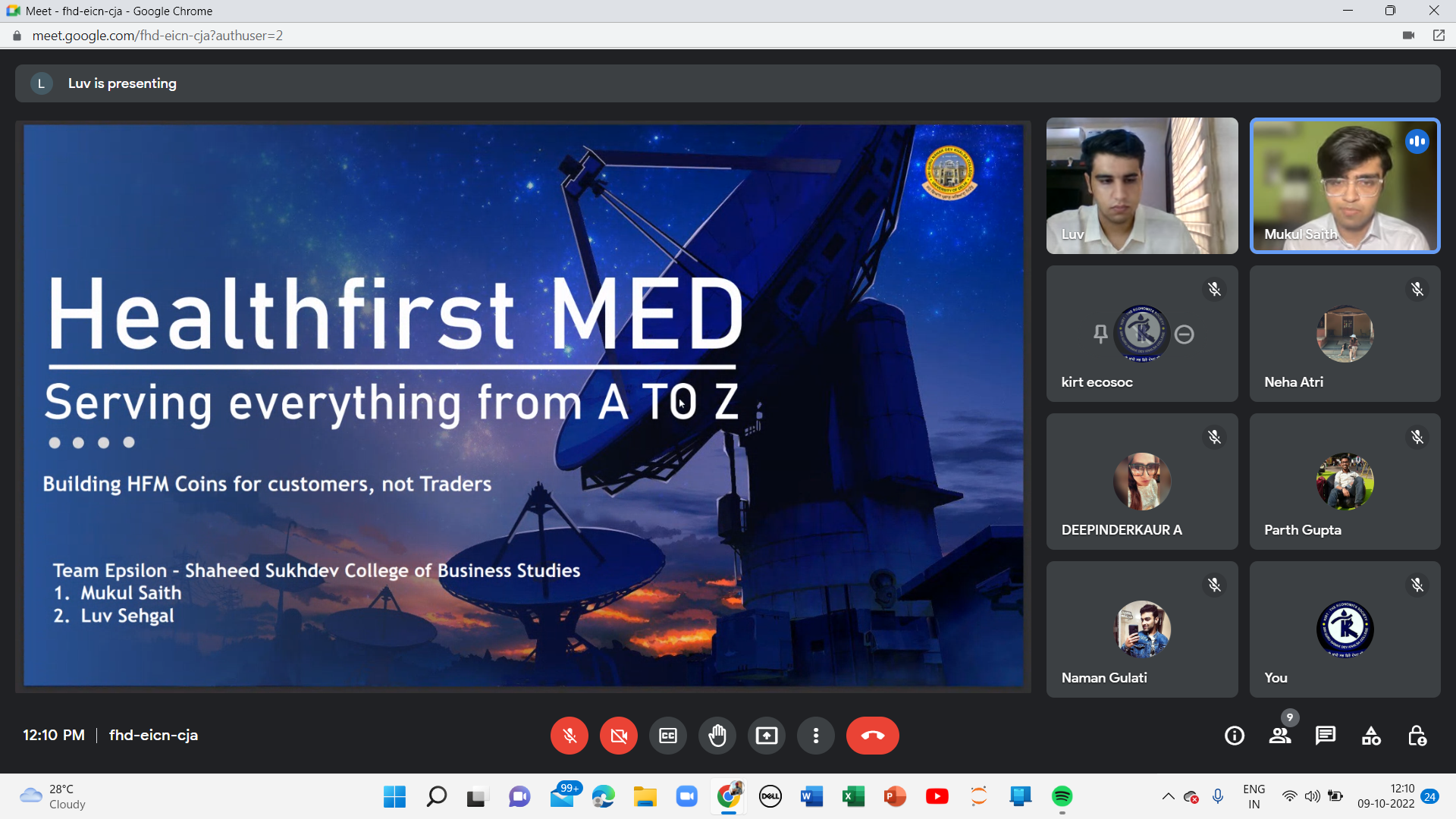The width and height of the screenshot is (1456, 819).
Task: Toggle closed captions button
Action: tap(667, 736)
